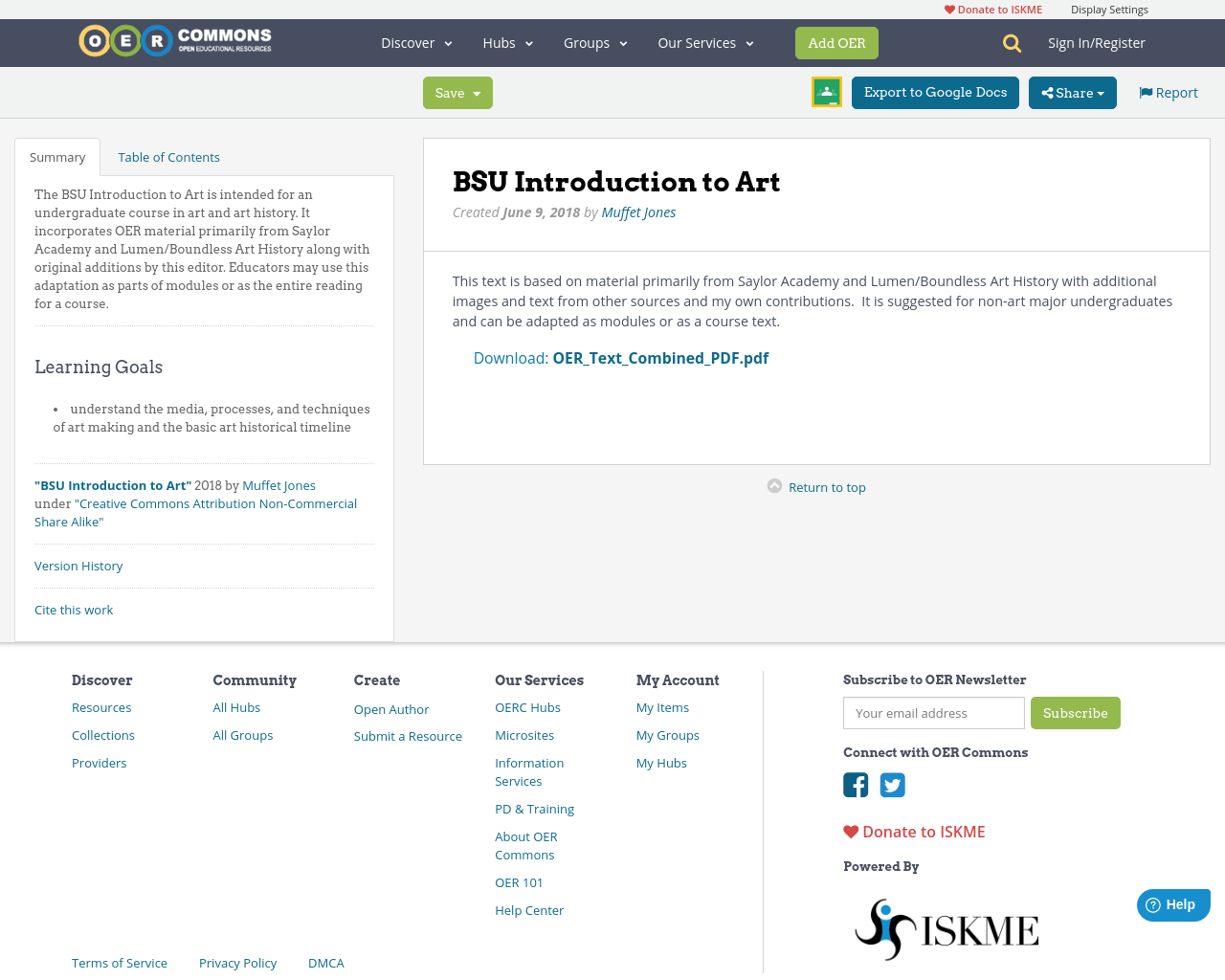Click the Google Classroom share icon
The width and height of the screenshot is (1225, 980).
click(826, 91)
